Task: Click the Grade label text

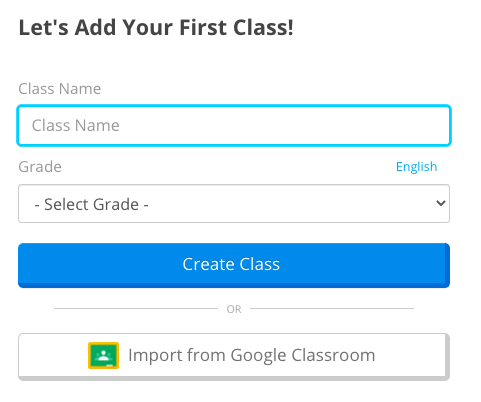Action: (40, 167)
